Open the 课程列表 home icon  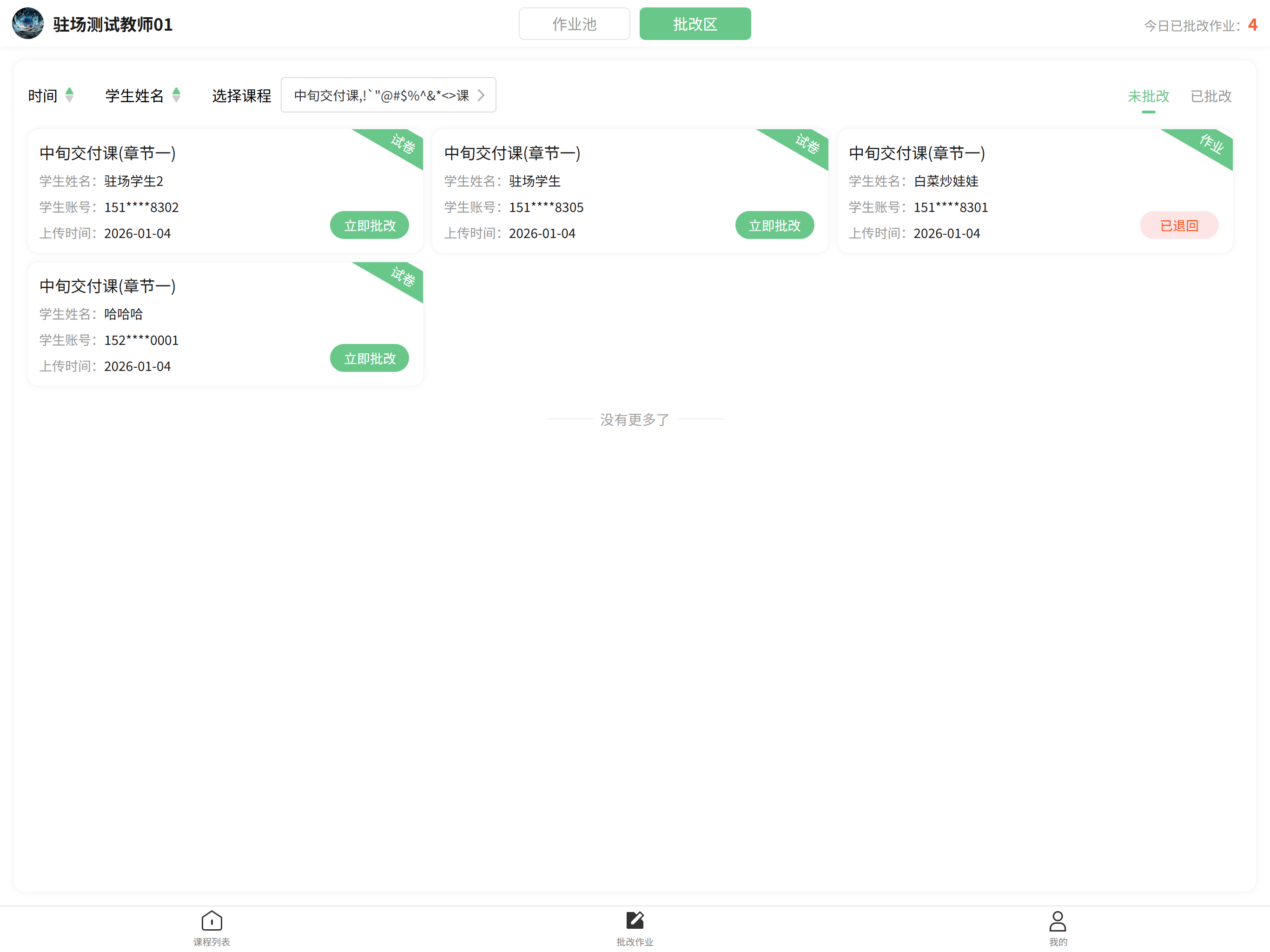[x=212, y=921]
